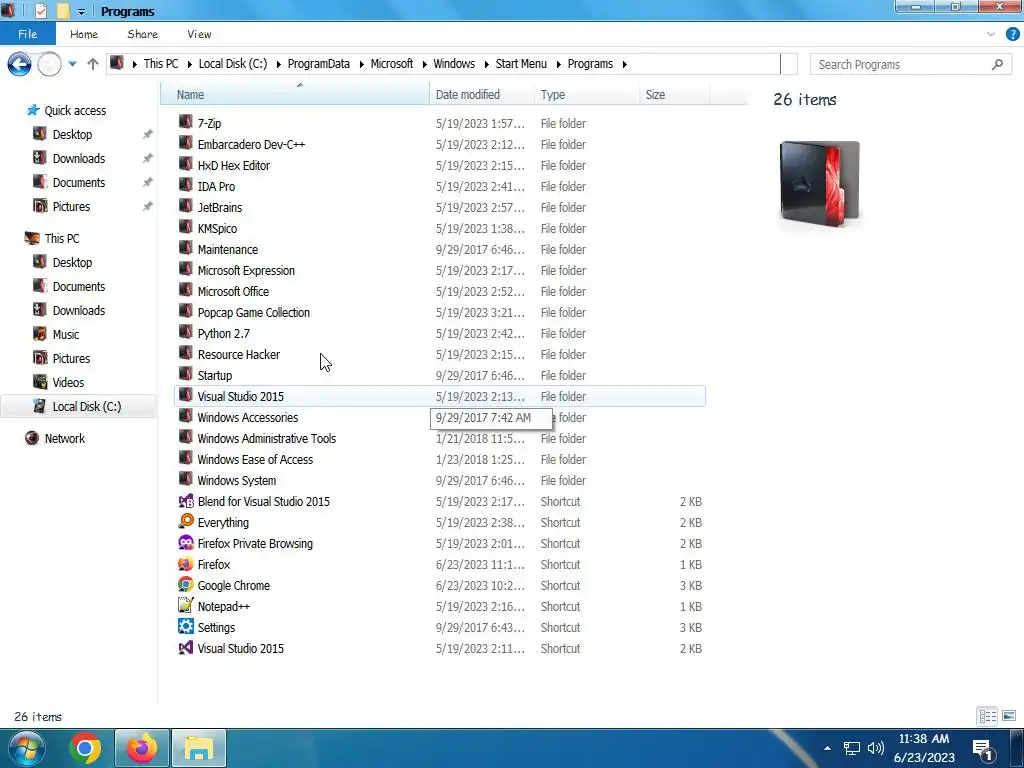This screenshot has width=1024, height=768.
Task: Click the Firefox shortcut icon in file list
Action: [185, 564]
